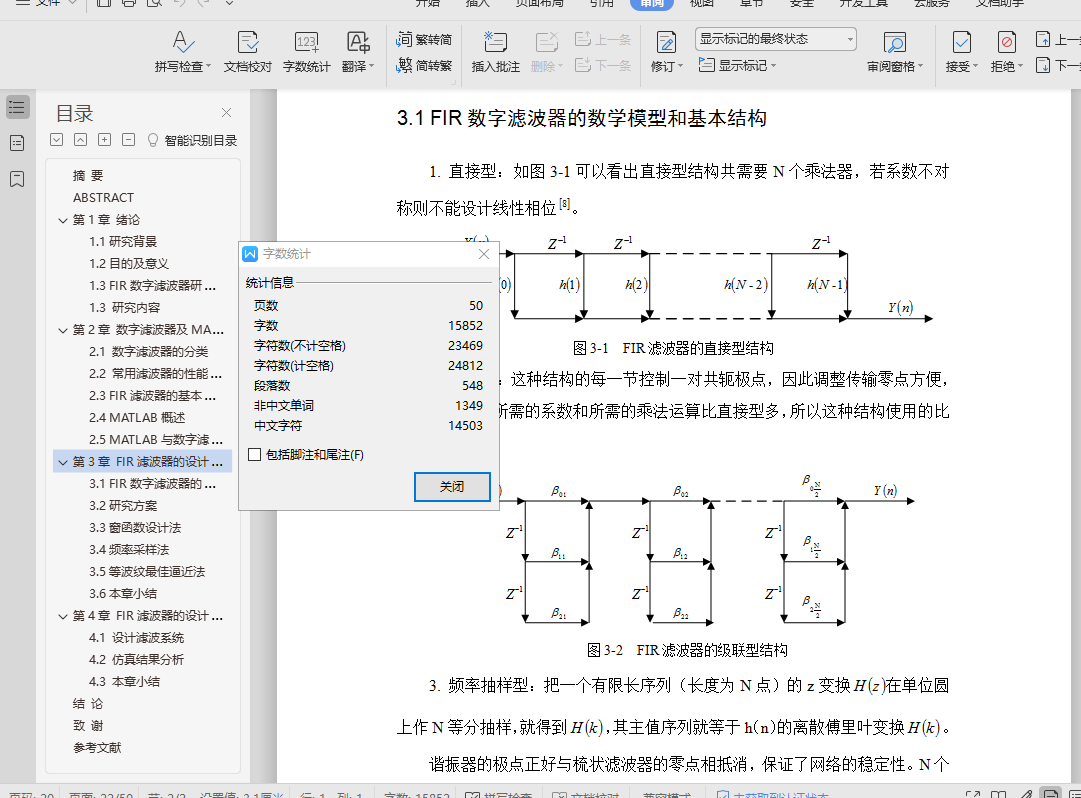Collapse the 第4章 tree node

coord(63,617)
